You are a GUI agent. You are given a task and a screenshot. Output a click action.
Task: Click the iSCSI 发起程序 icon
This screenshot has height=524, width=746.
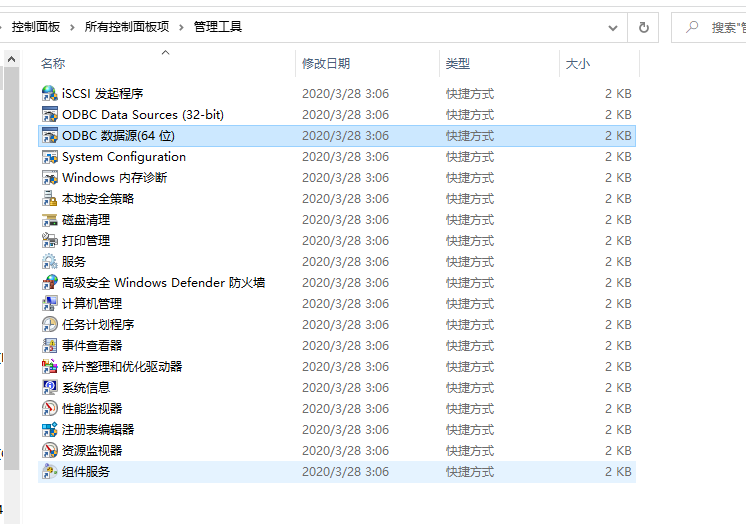click(x=49, y=94)
